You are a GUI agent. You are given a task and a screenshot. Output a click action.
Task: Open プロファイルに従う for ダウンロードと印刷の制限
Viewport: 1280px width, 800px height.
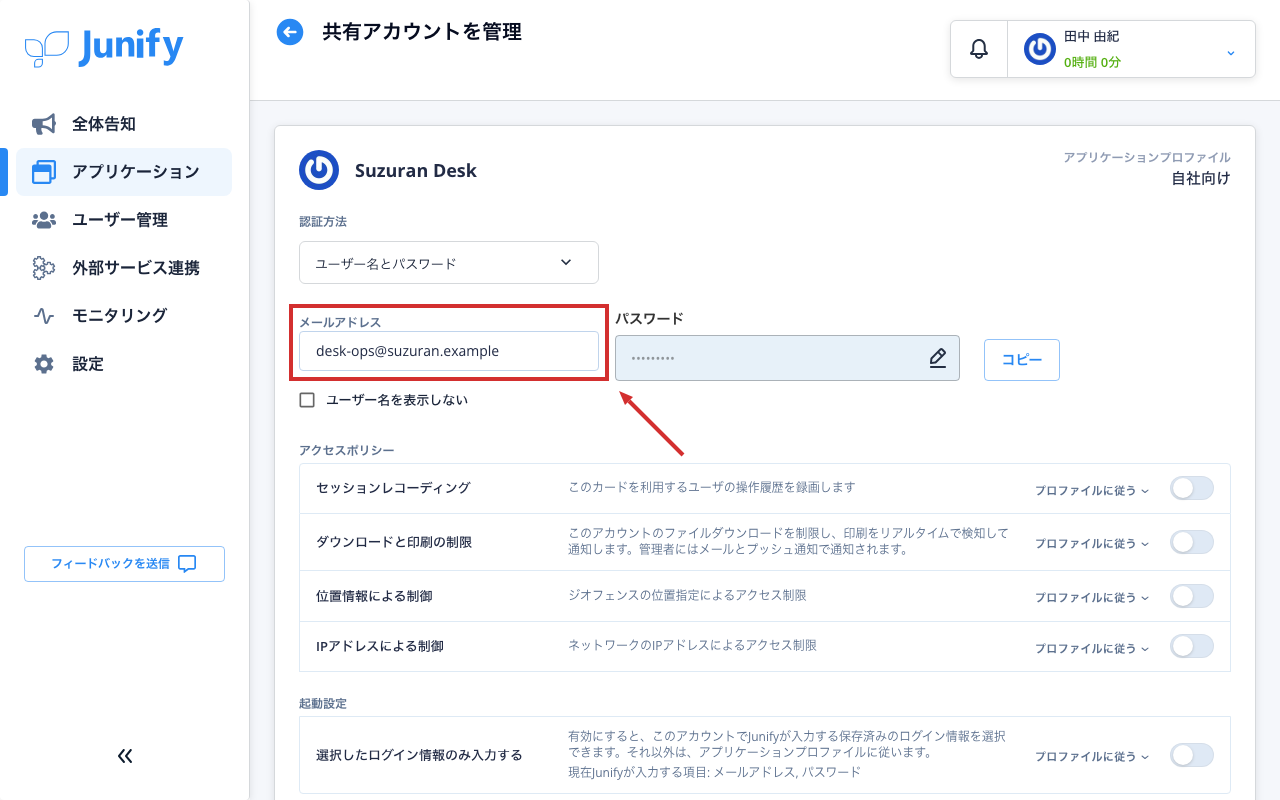coord(1092,543)
